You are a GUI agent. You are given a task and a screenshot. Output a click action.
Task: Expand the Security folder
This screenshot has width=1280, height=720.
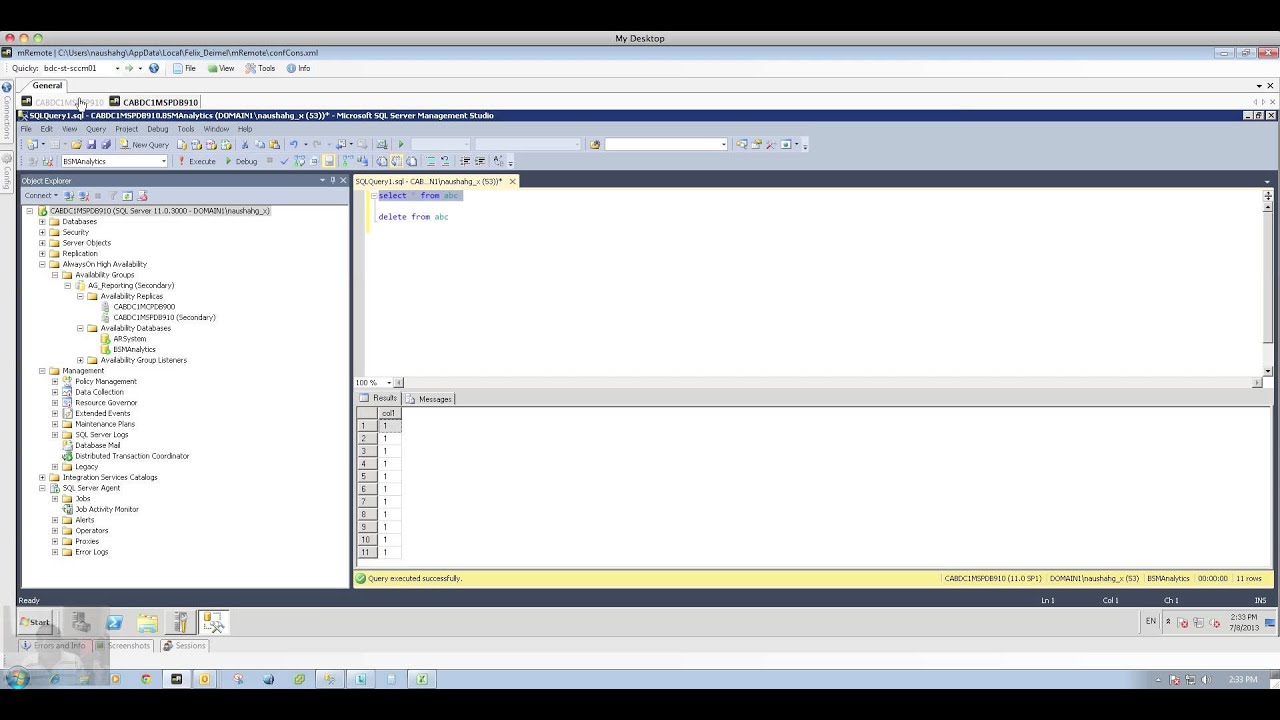click(42, 232)
